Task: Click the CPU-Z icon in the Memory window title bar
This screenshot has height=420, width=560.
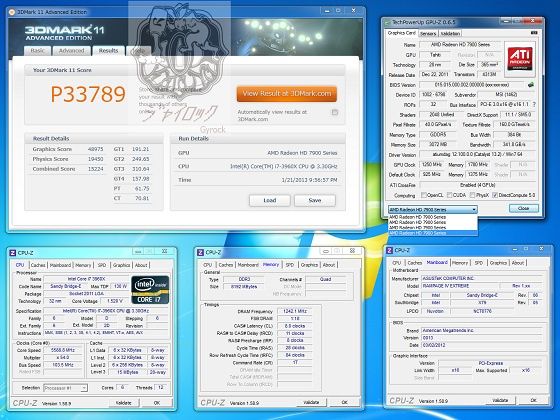Action: pyautogui.click(x=200, y=252)
